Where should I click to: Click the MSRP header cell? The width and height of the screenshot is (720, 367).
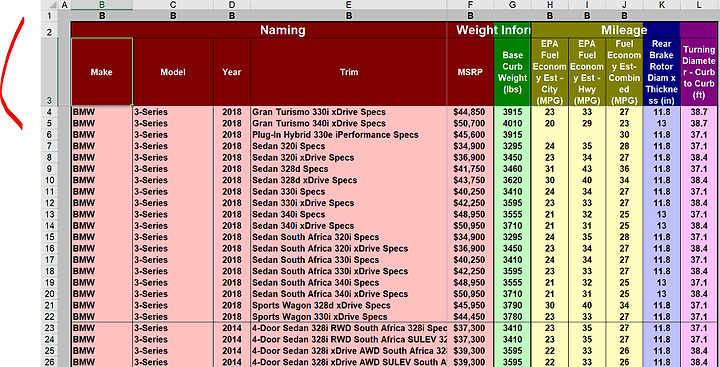pos(470,72)
